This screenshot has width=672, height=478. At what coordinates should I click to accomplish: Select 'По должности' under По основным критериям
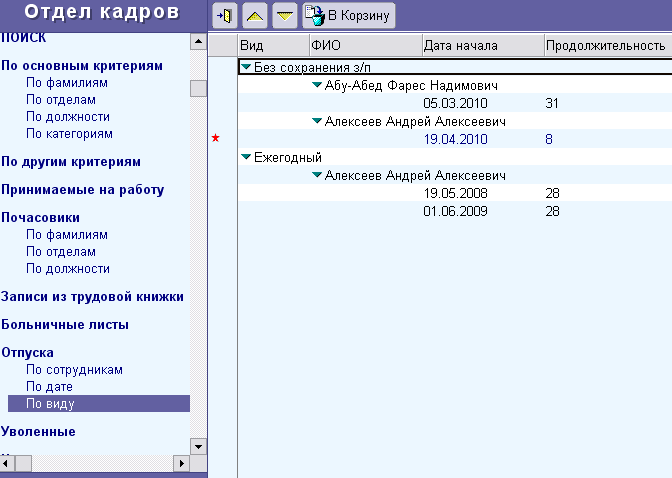[68, 117]
